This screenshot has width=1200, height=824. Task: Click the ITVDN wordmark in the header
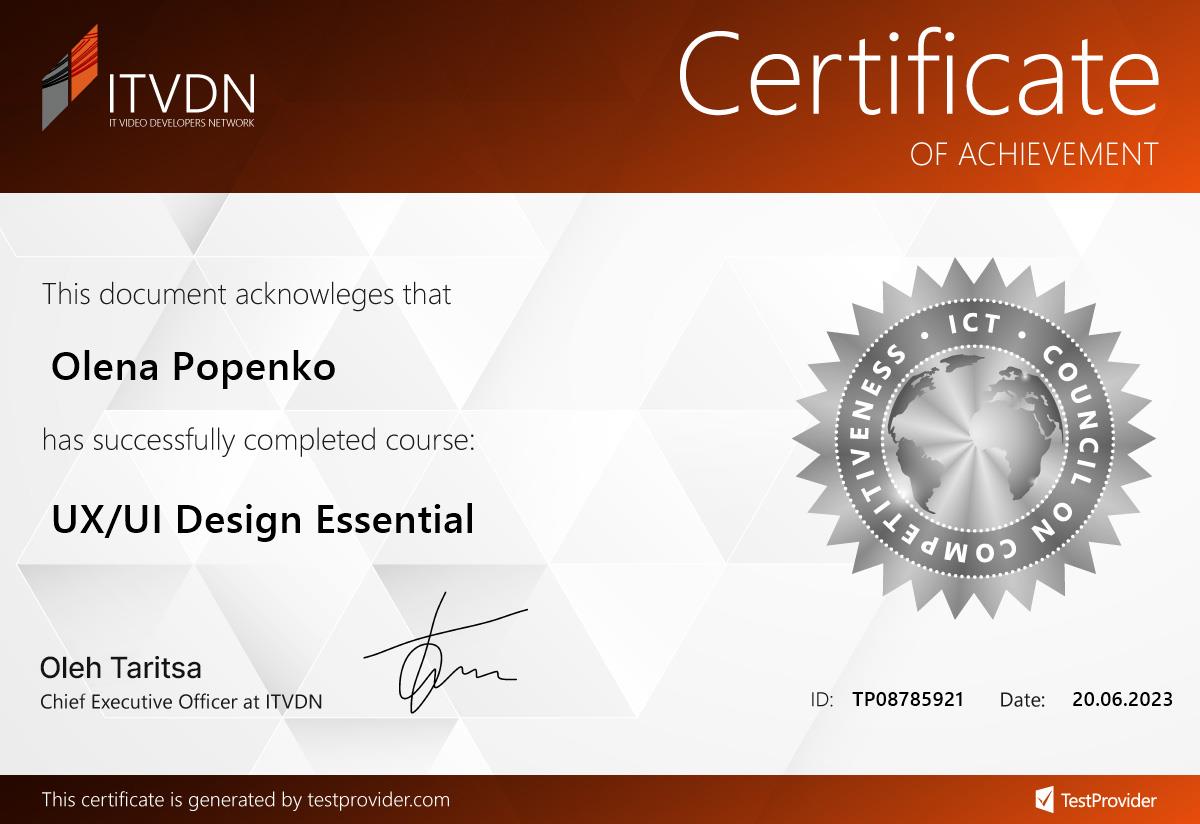(181, 94)
